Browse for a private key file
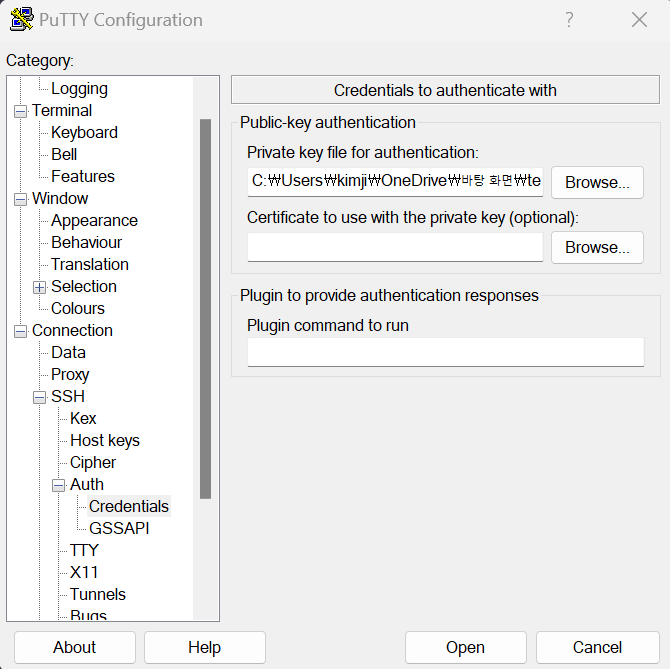Image resolution: width=670 pixels, height=669 pixels. pyautogui.click(x=597, y=182)
